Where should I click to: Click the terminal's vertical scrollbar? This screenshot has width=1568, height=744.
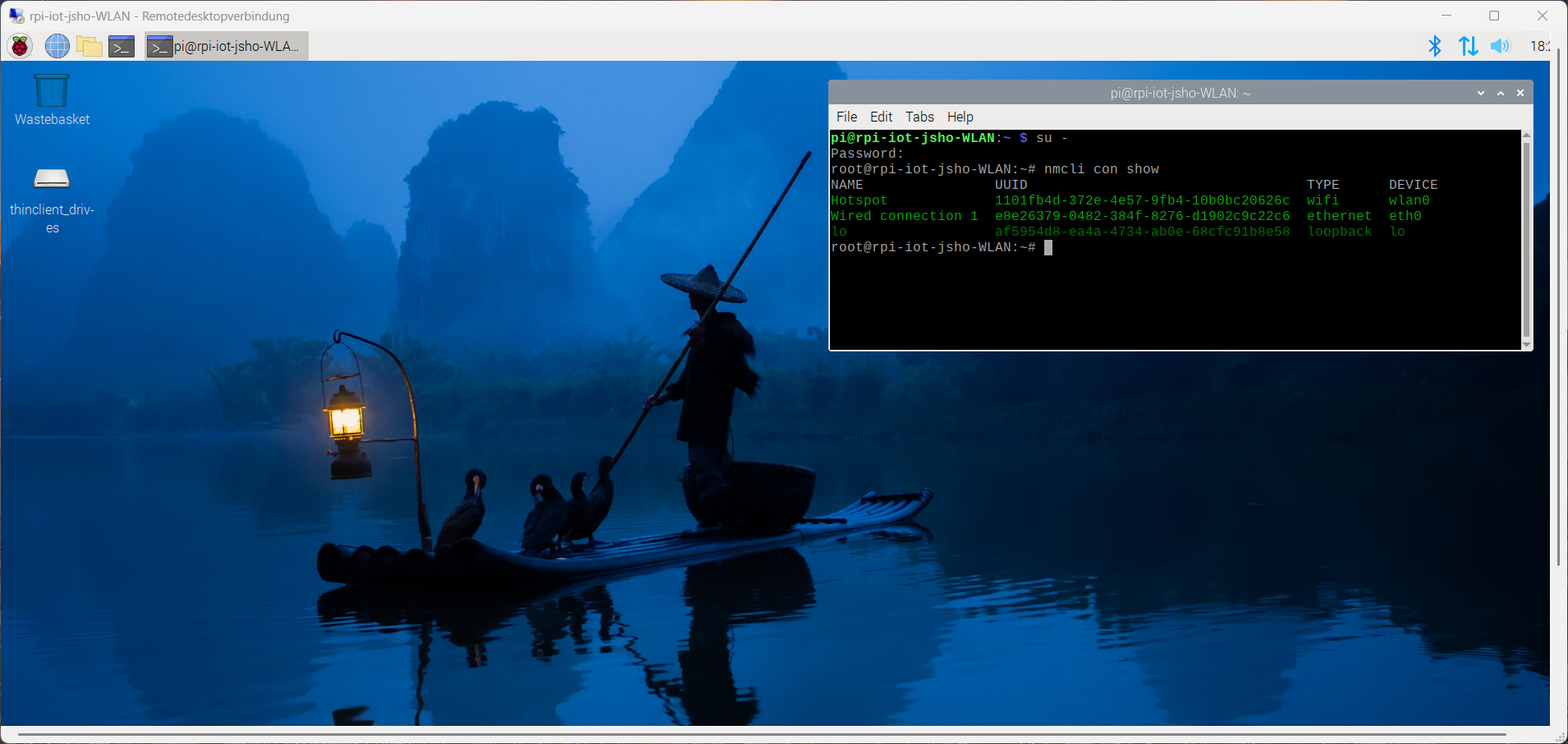(1526, 238)
